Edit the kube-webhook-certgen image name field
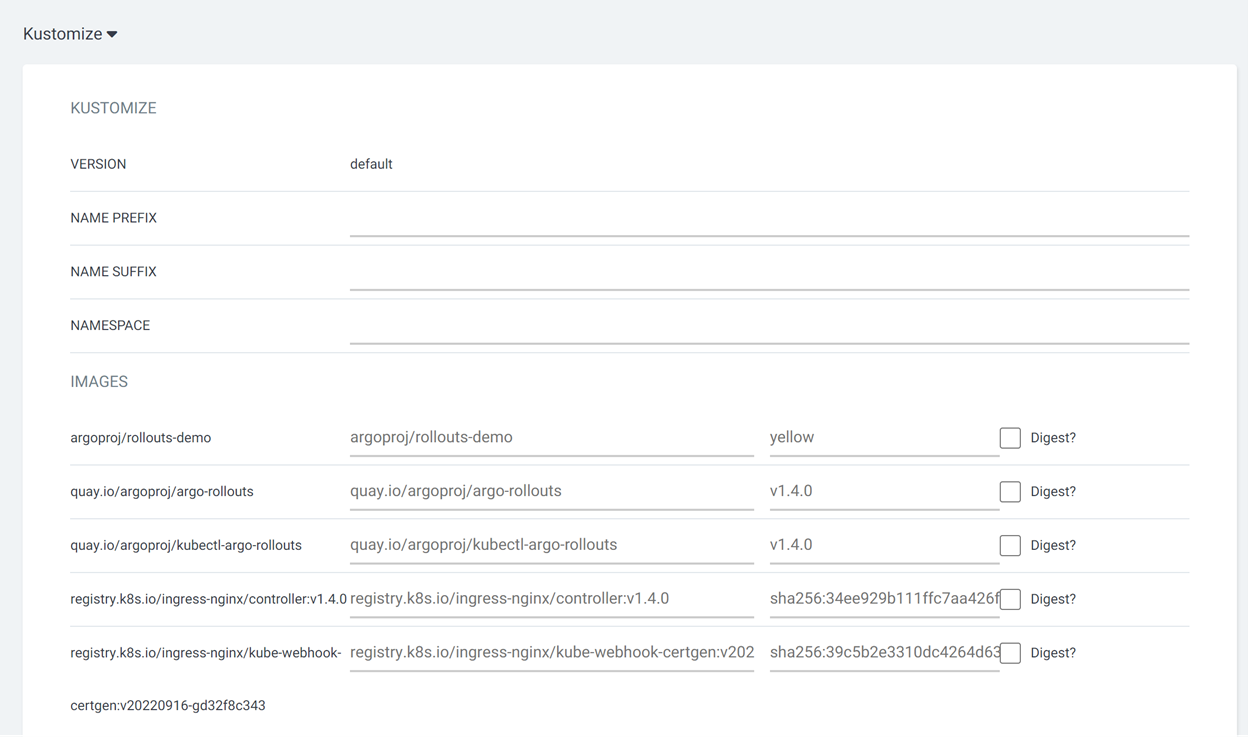 pos(551,653)
